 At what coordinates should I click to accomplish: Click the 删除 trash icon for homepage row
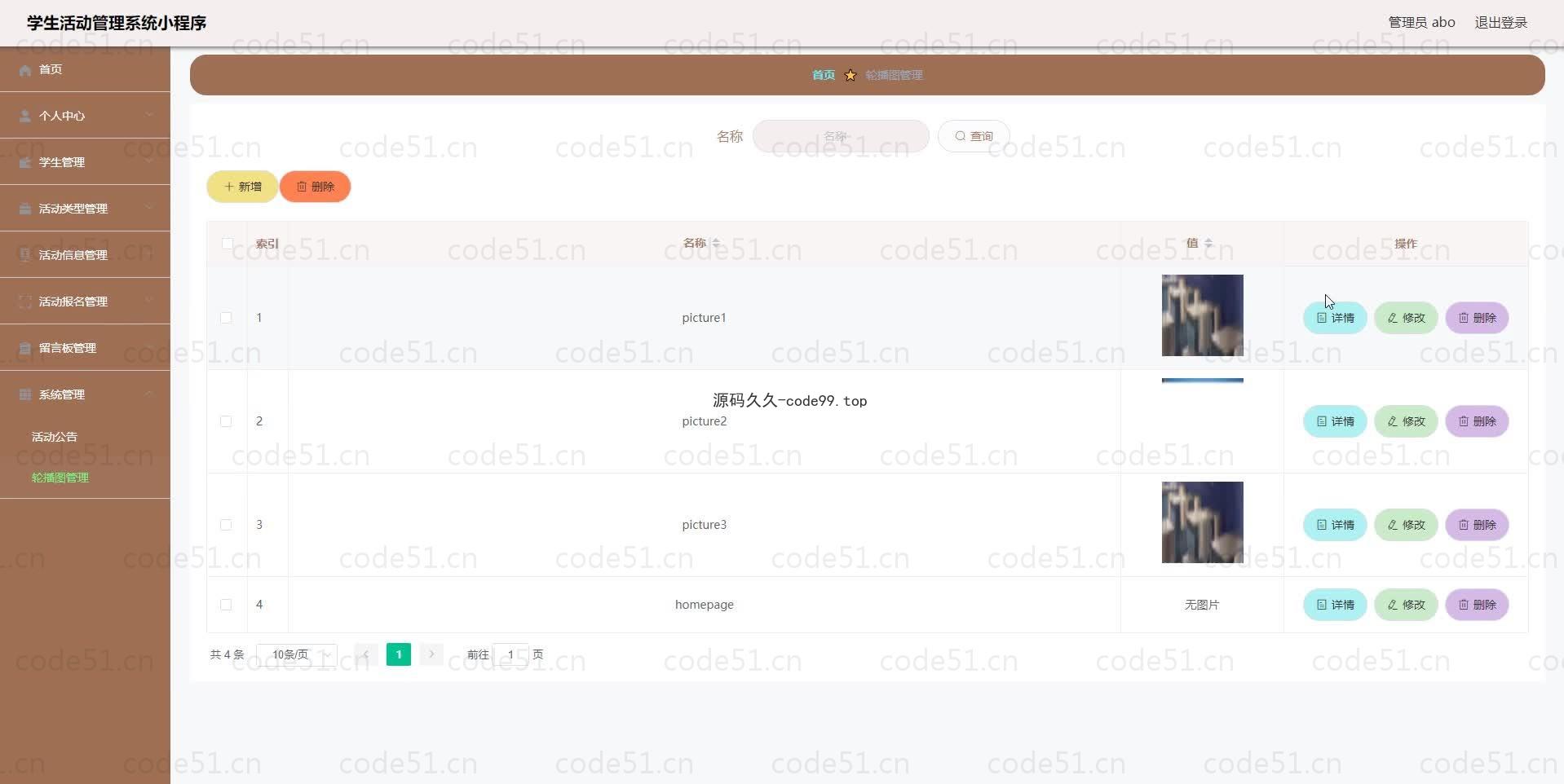point(1464,605)
